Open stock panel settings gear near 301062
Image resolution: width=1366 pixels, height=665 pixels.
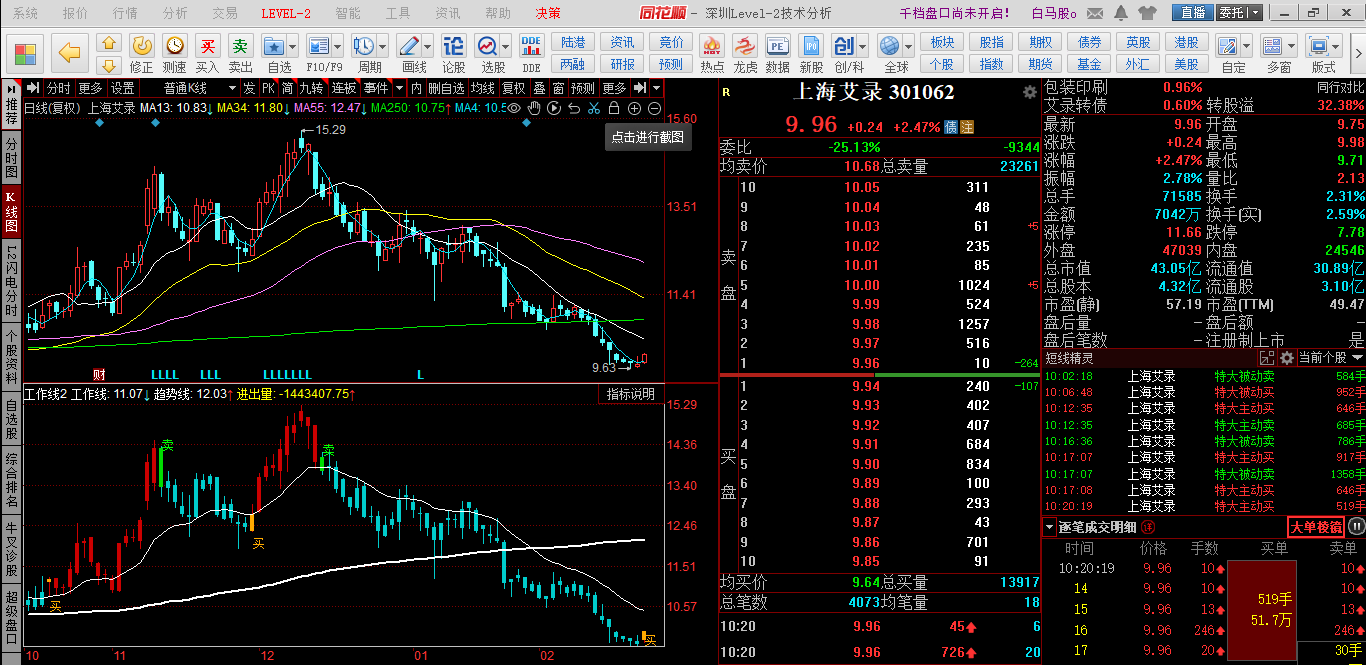point(1030,92)
